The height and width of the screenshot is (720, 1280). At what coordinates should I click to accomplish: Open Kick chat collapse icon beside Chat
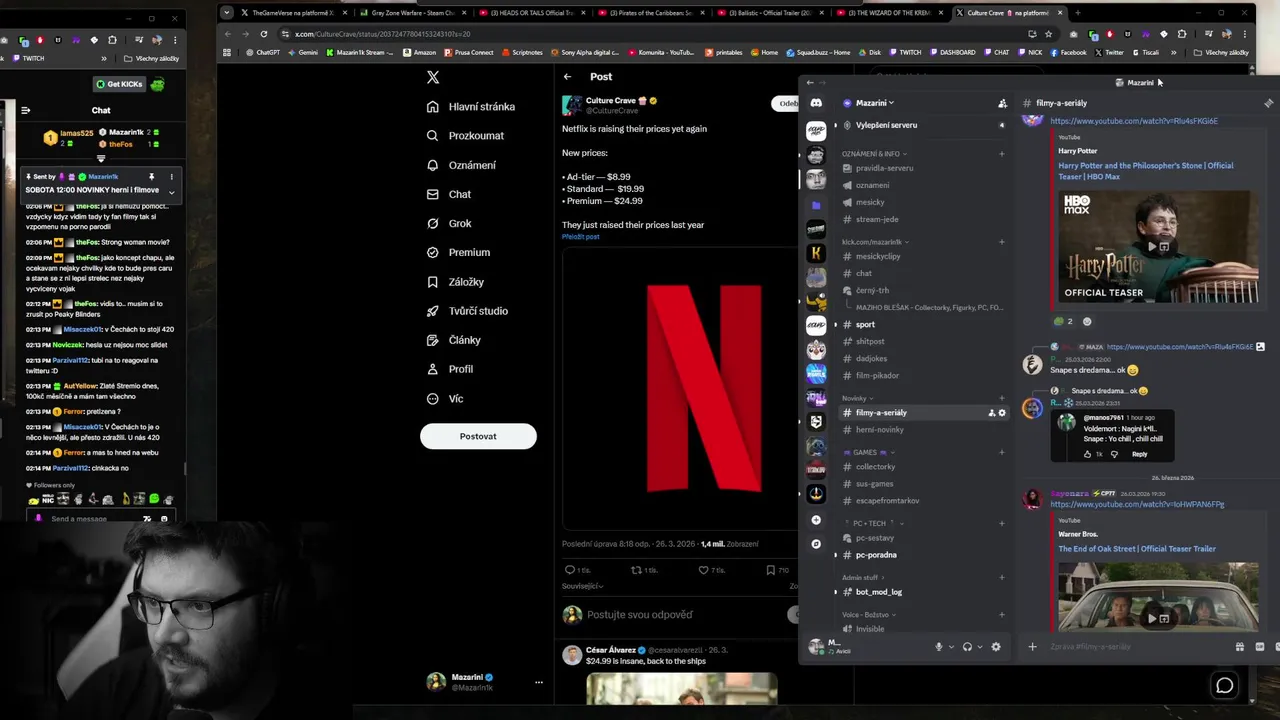pyautogui.click(x=26, y=111)
